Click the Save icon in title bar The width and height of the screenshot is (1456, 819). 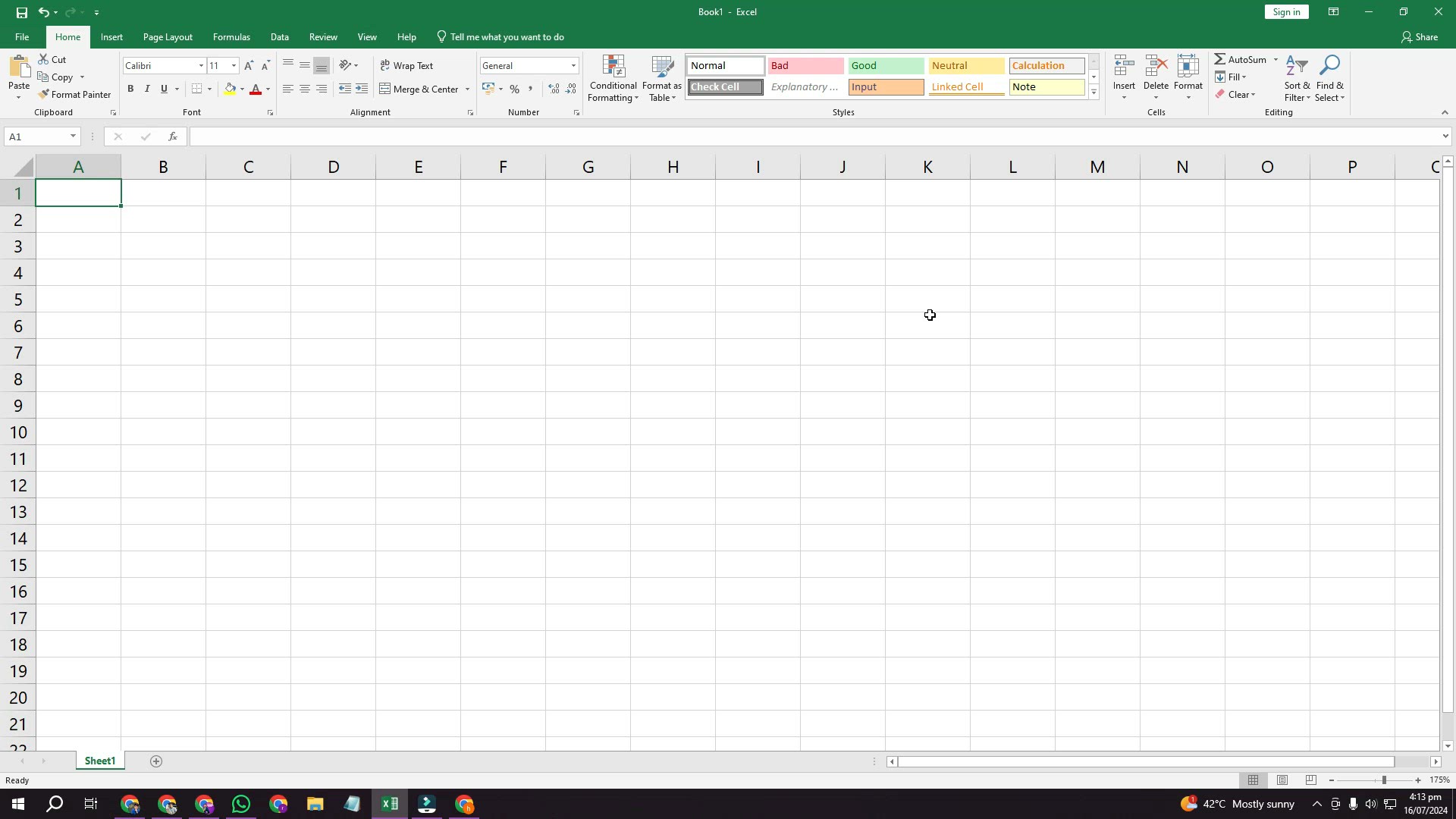(21, 12)
